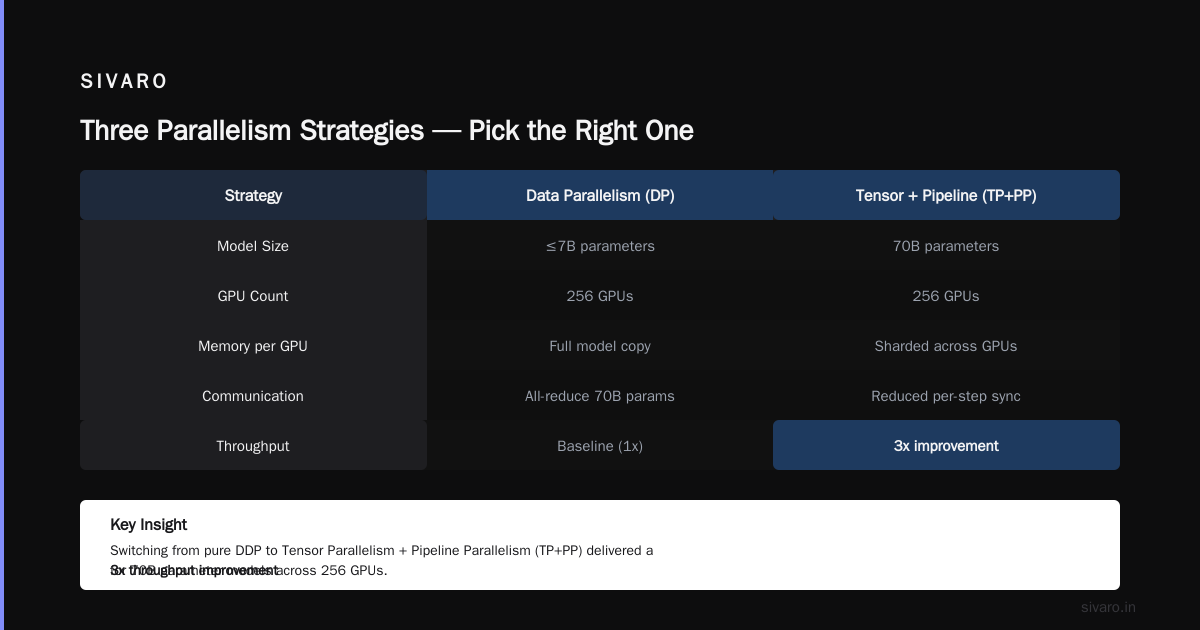Viewport: 1200px width, 630px height.
Task: Click the Throughput row label
Action: tap(253, 445)
